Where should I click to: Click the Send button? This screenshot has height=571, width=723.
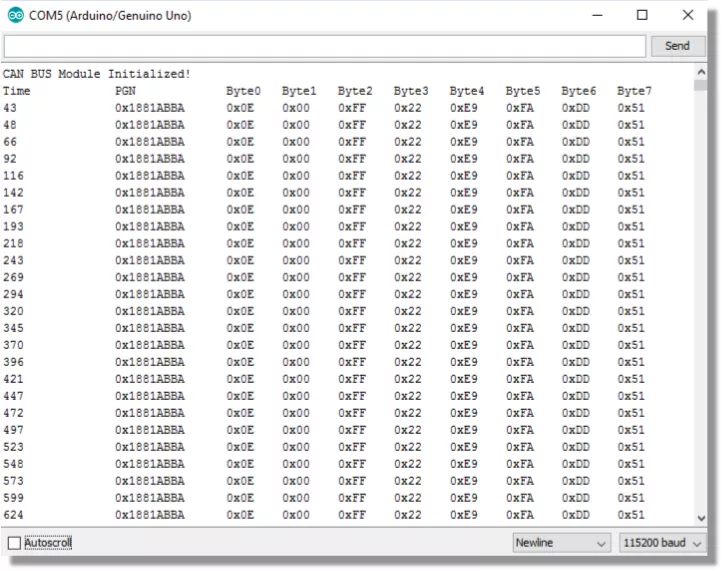[x=677, y=46]
